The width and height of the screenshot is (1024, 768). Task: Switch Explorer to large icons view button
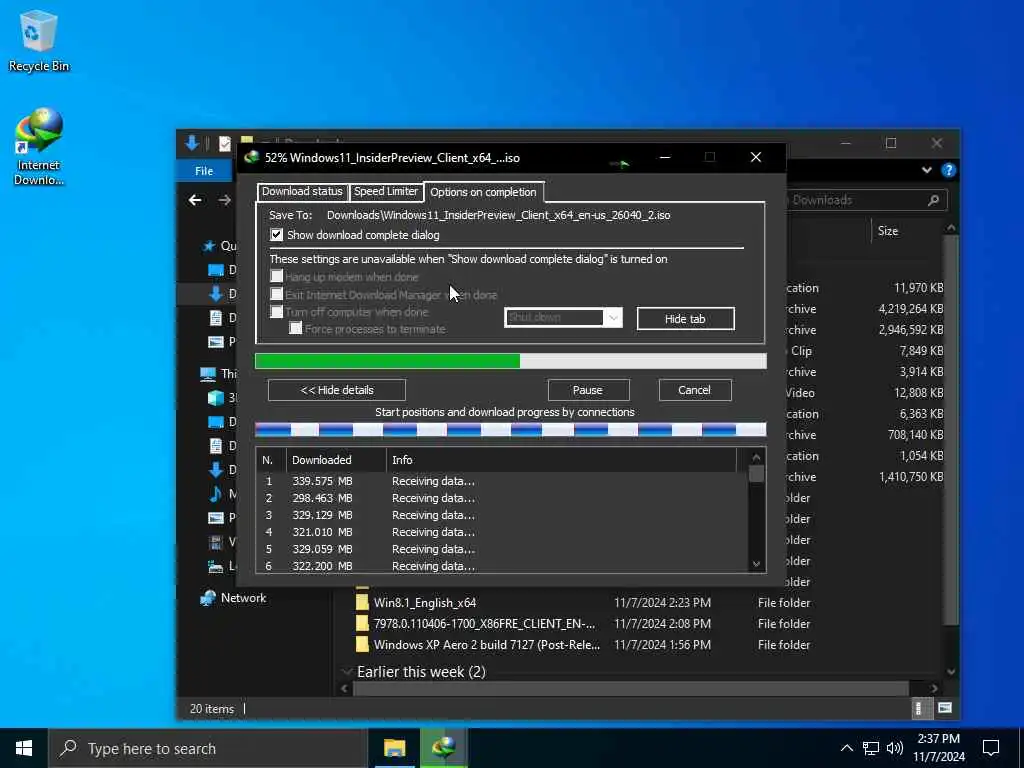(944, 708)
